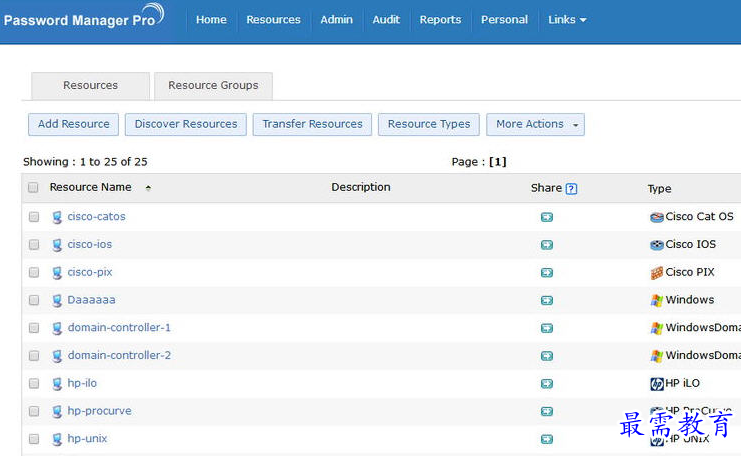Check the box for cisco-ios
This screenshot has width=741, height=456.
(x=34, y=245)
